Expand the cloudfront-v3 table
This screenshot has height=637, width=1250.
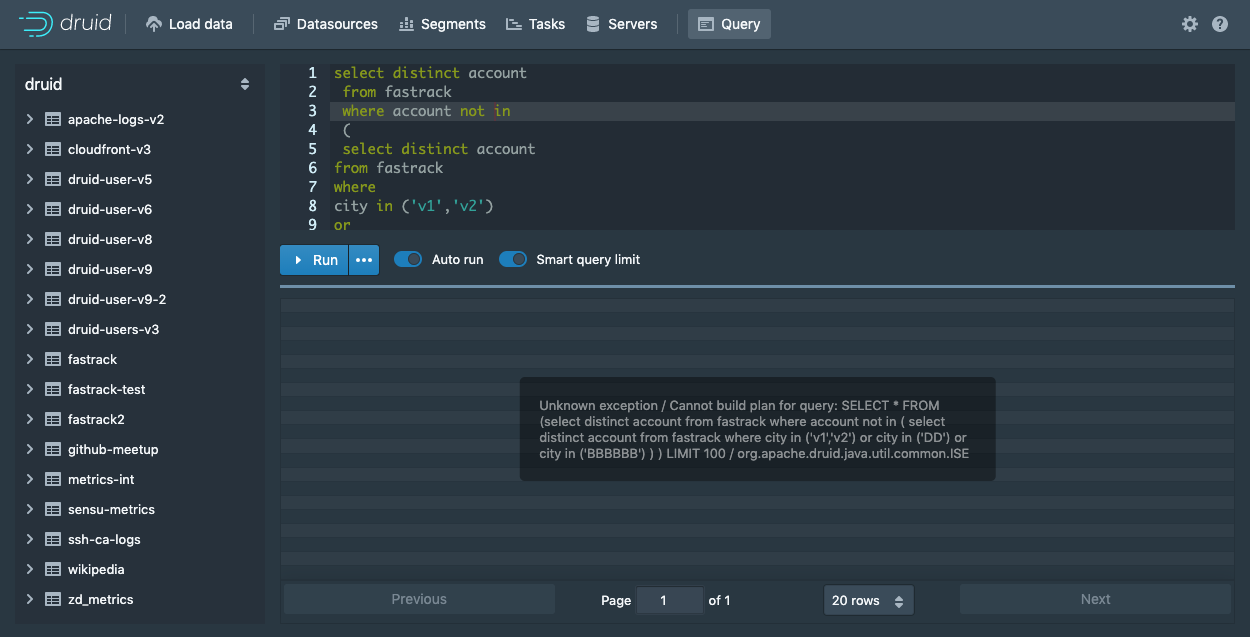pos(30,149)
